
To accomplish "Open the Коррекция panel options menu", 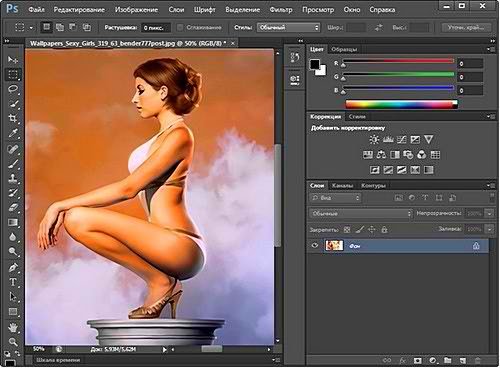I will tap(491, 117).
